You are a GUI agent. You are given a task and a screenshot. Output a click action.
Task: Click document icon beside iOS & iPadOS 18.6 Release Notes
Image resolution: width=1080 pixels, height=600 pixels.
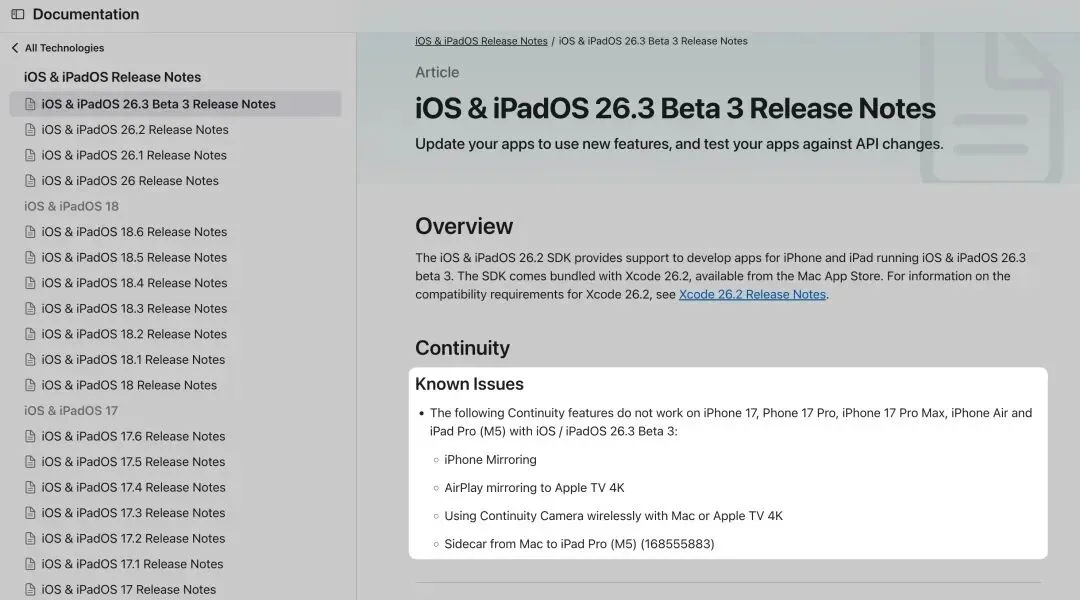(x=30, y=232)
